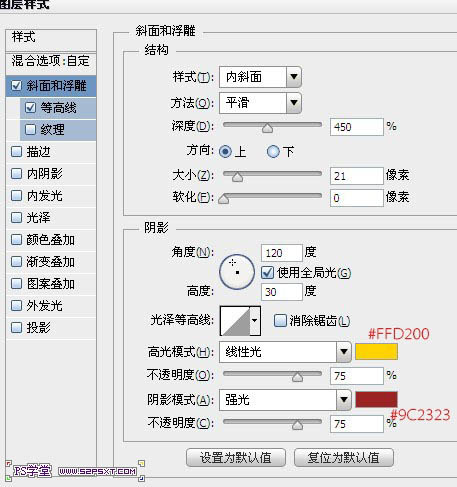Open the 投影 settings by its label

point(39,328)
